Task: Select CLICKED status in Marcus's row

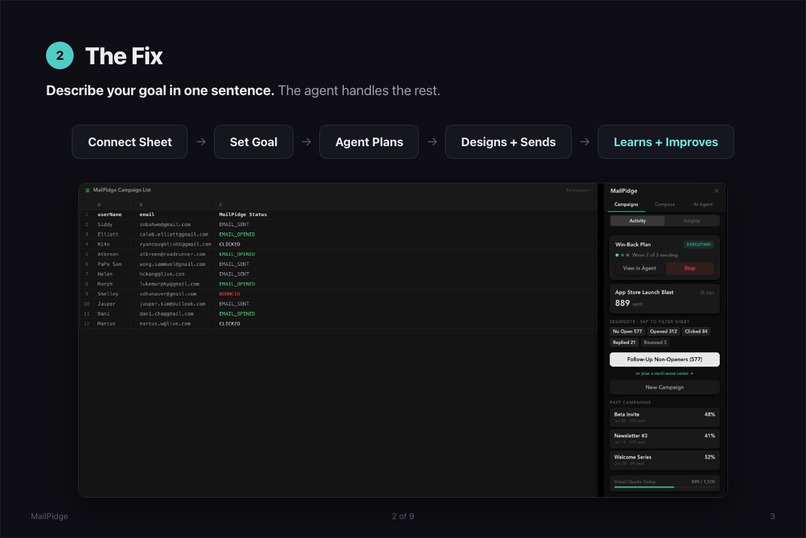Action: click(x=229, y=324)
